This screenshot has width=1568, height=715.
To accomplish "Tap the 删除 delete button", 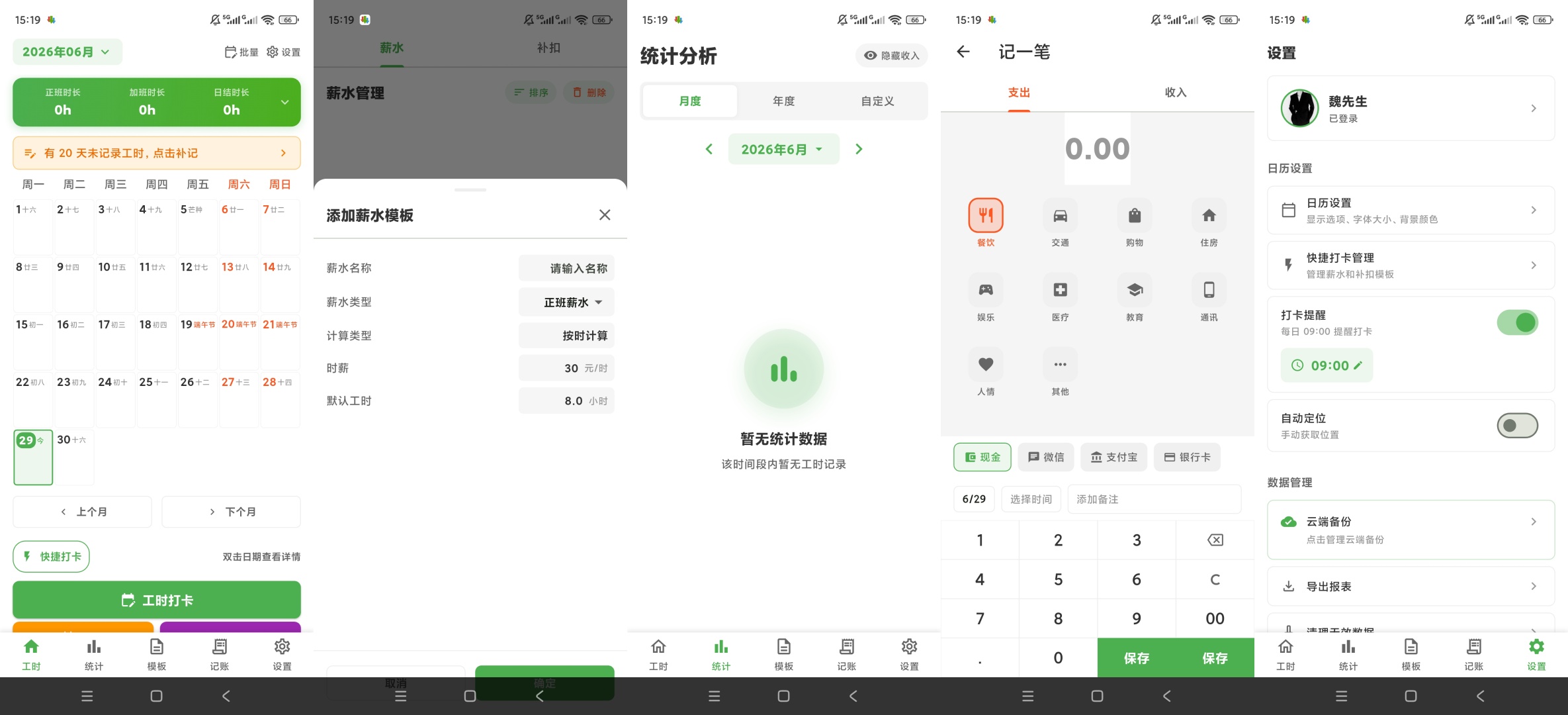I will [589, 93].
